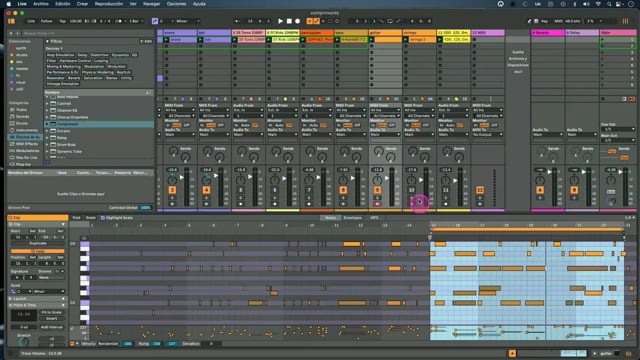Toggle track 9 activator button

coord(377,190)
